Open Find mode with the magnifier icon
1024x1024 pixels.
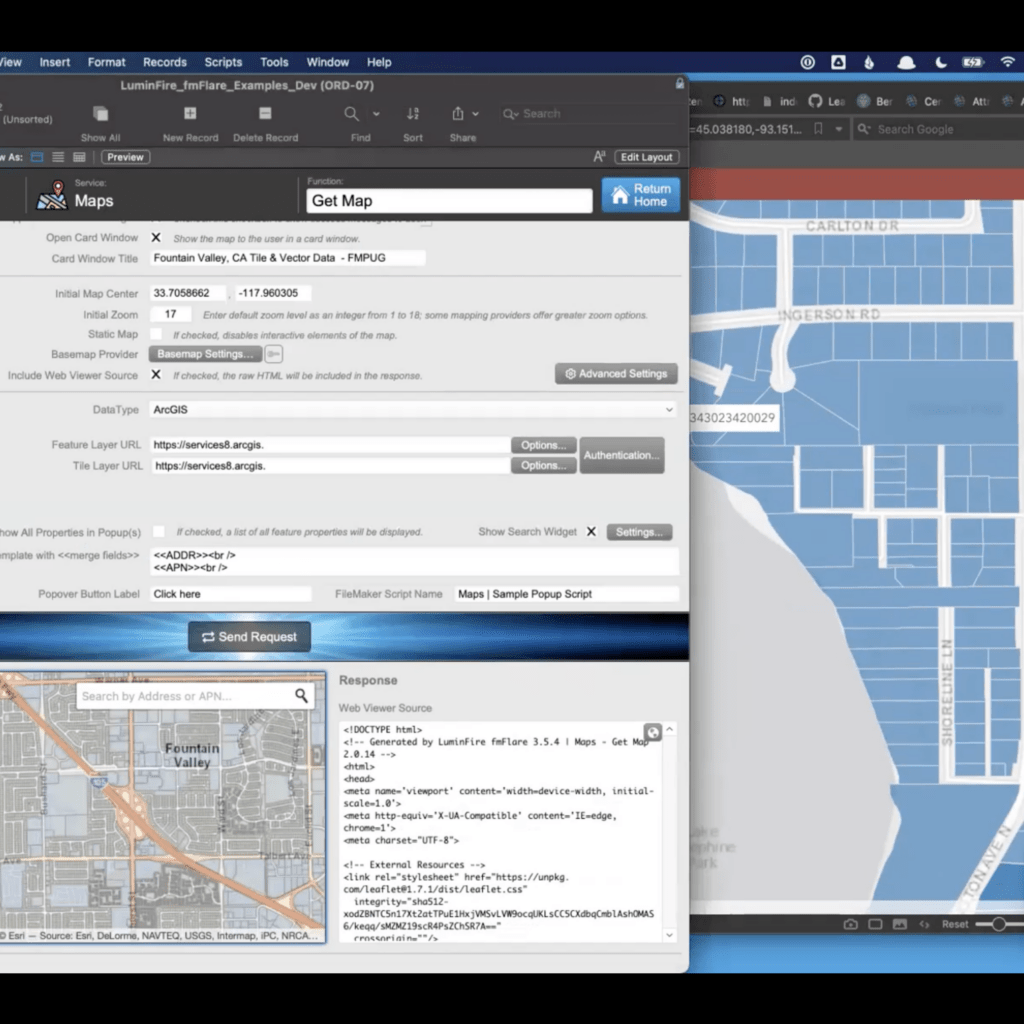(x=351, y=113)
